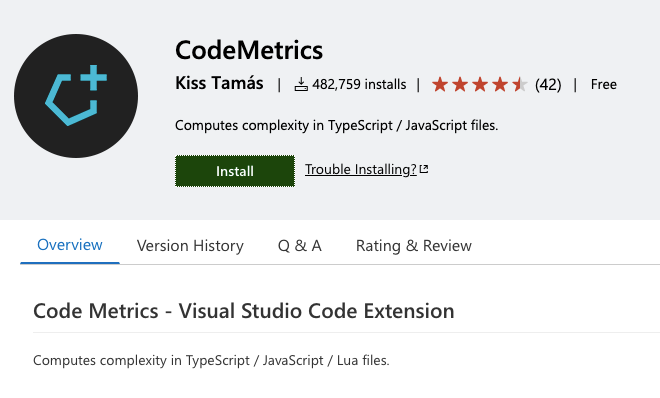
Task: Click the star rating icons
Action: point(479,85)
